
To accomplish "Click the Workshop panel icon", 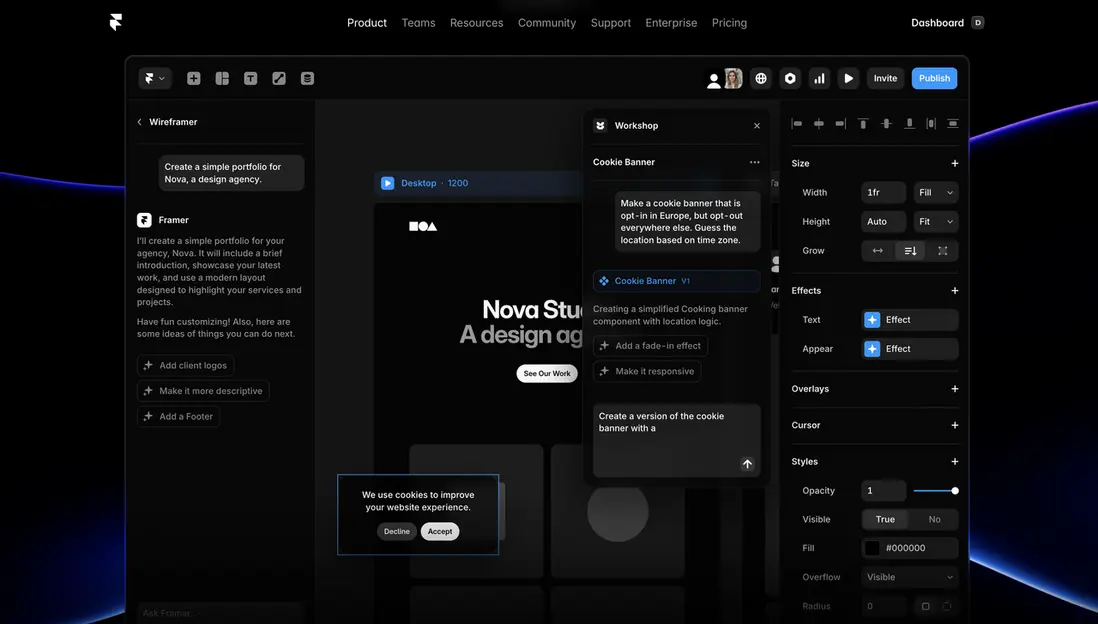I will (x=600, y=125).
